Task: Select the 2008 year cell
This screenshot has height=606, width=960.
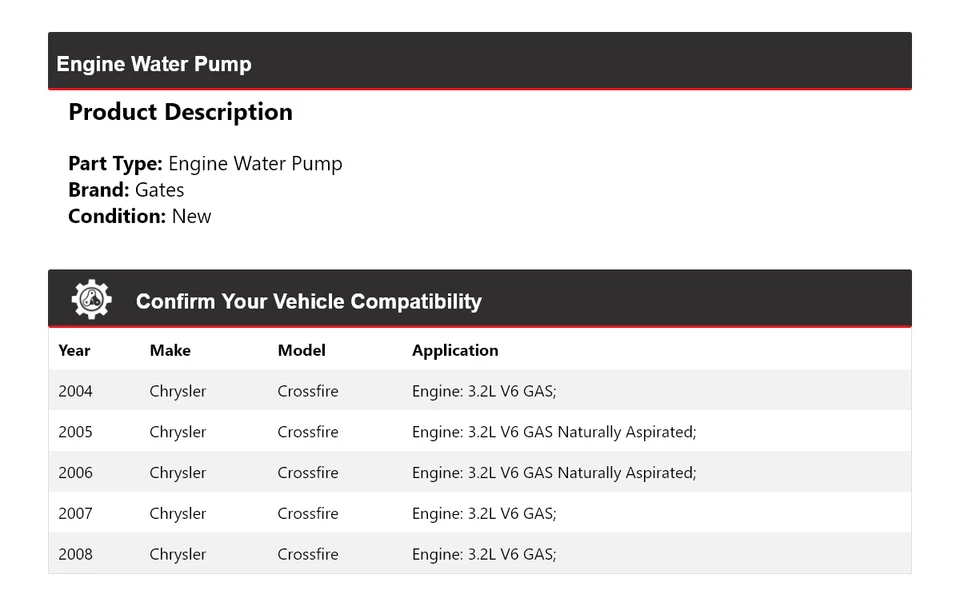Action: pos(75,554)
